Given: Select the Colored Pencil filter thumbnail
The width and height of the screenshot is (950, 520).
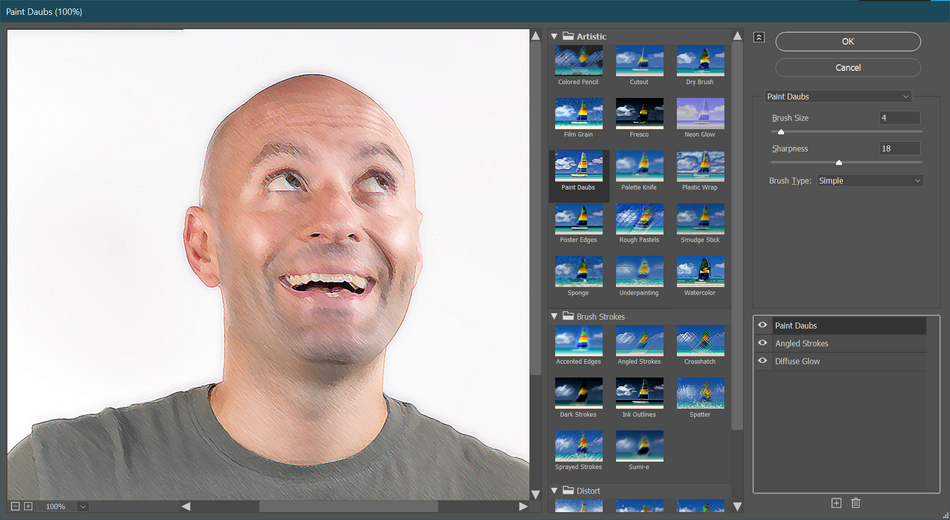Looking at the screenshot, I should 579,61.
